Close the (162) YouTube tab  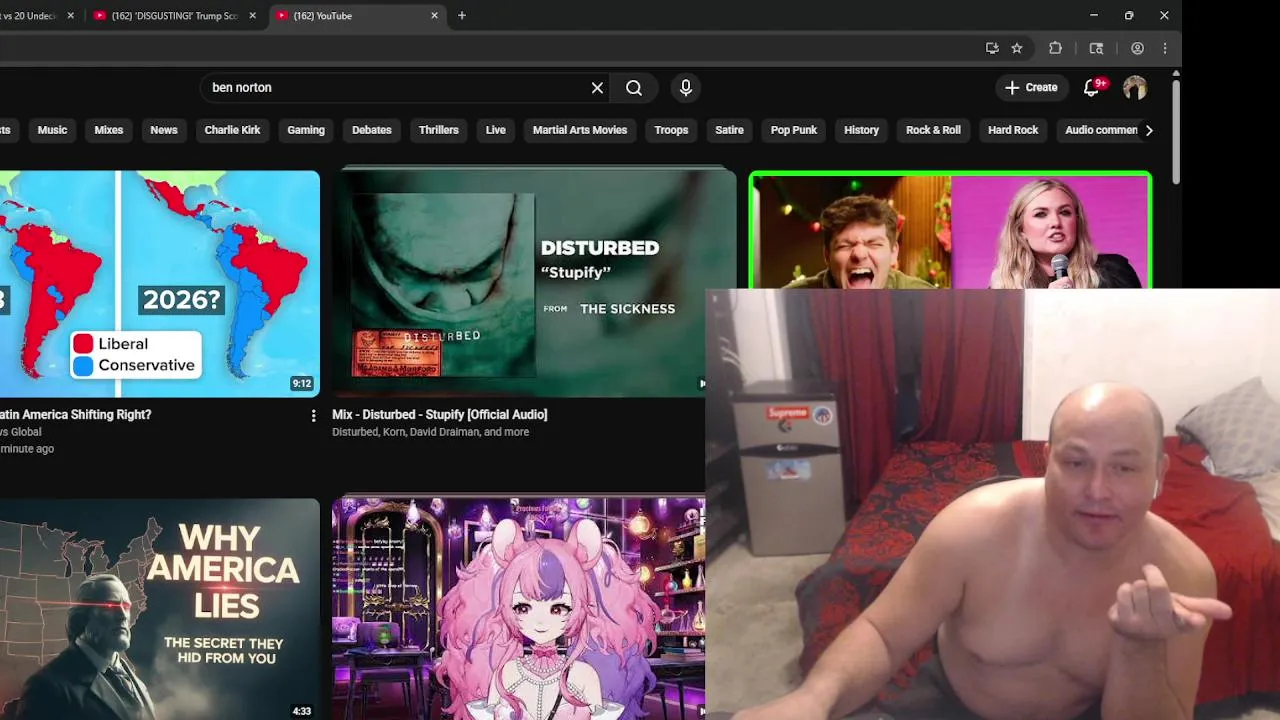click(x=434, y=16)
